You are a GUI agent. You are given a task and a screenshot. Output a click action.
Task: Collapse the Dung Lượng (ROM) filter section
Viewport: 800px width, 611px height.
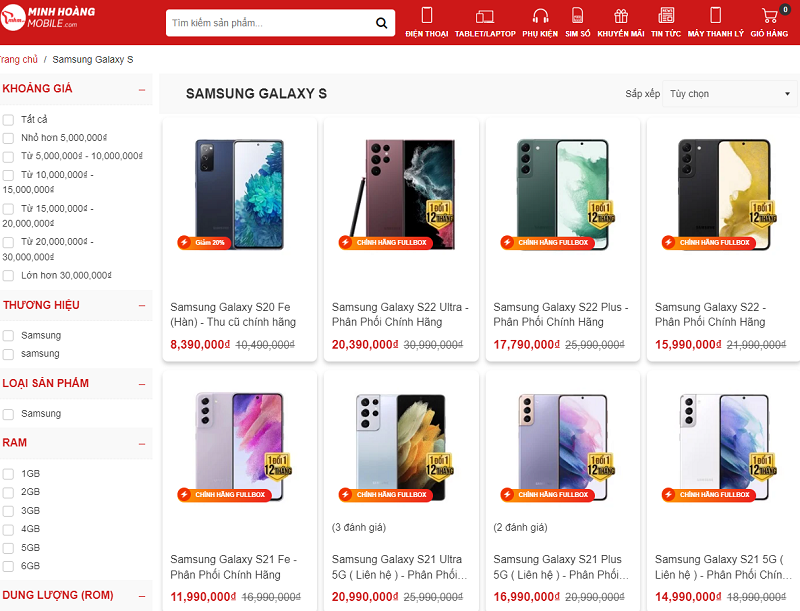[142, 596]
